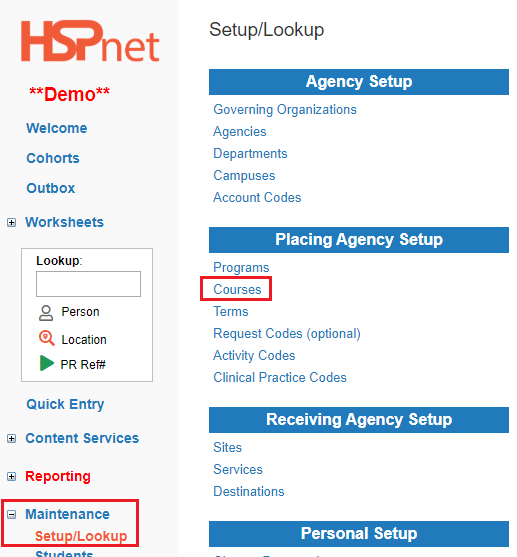517x557 pixels.
Task: Expand the Reporting section
Action: [12, 476]
